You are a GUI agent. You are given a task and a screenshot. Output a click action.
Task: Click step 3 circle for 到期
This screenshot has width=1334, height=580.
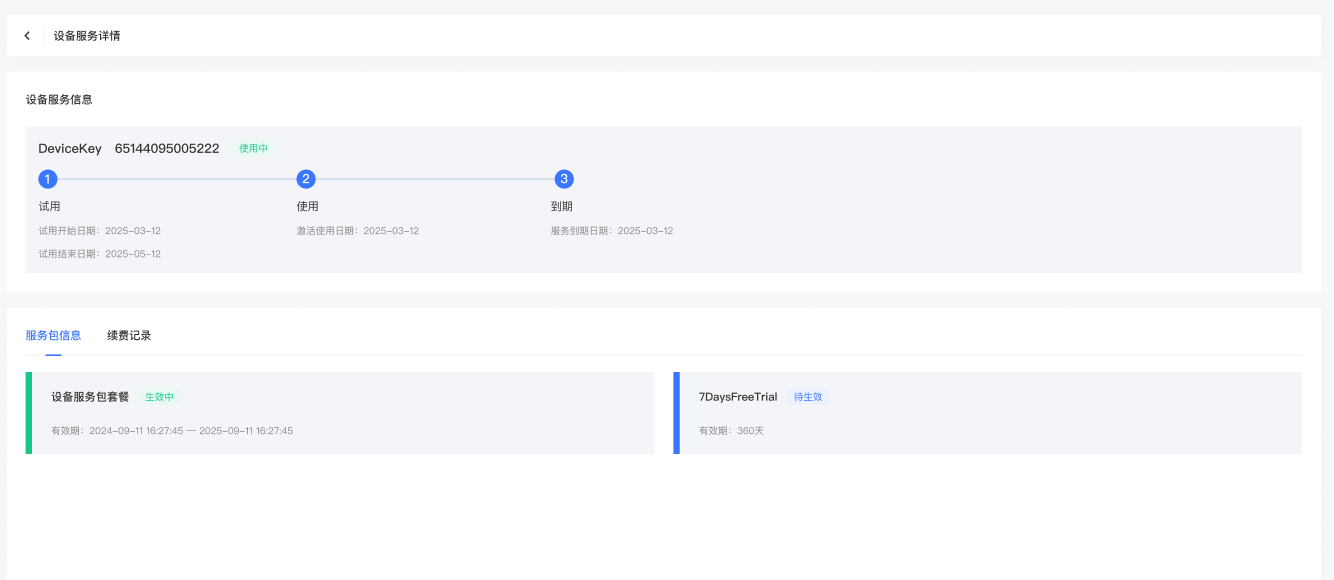[564, 179]
